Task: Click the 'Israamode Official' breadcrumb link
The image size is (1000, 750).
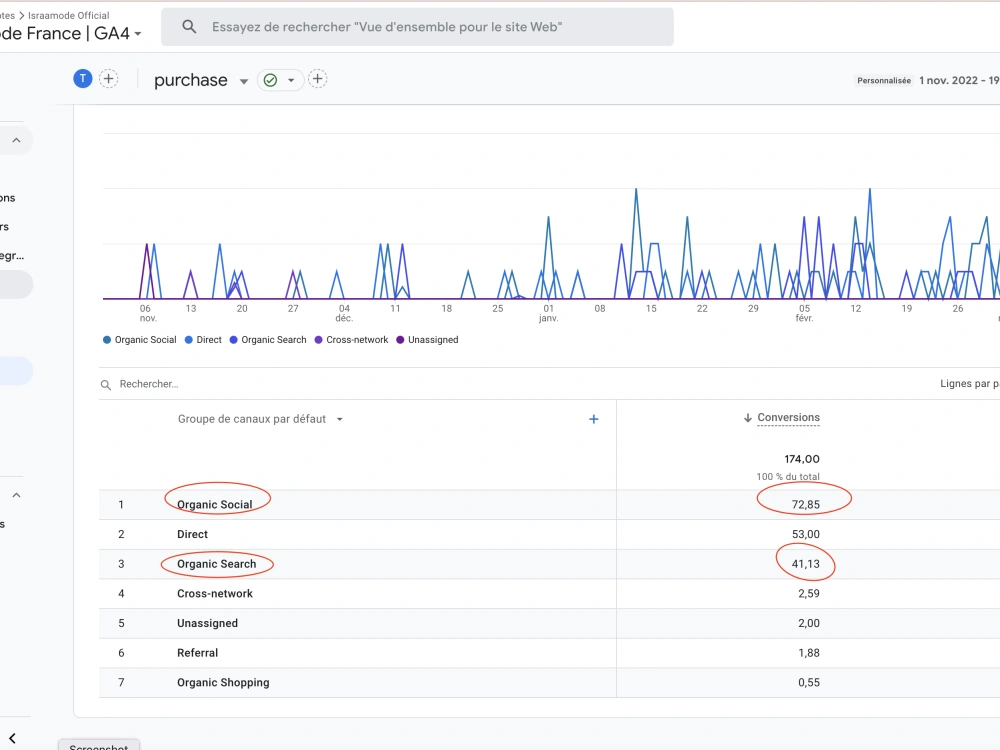Action: click(x=69, y=15)
